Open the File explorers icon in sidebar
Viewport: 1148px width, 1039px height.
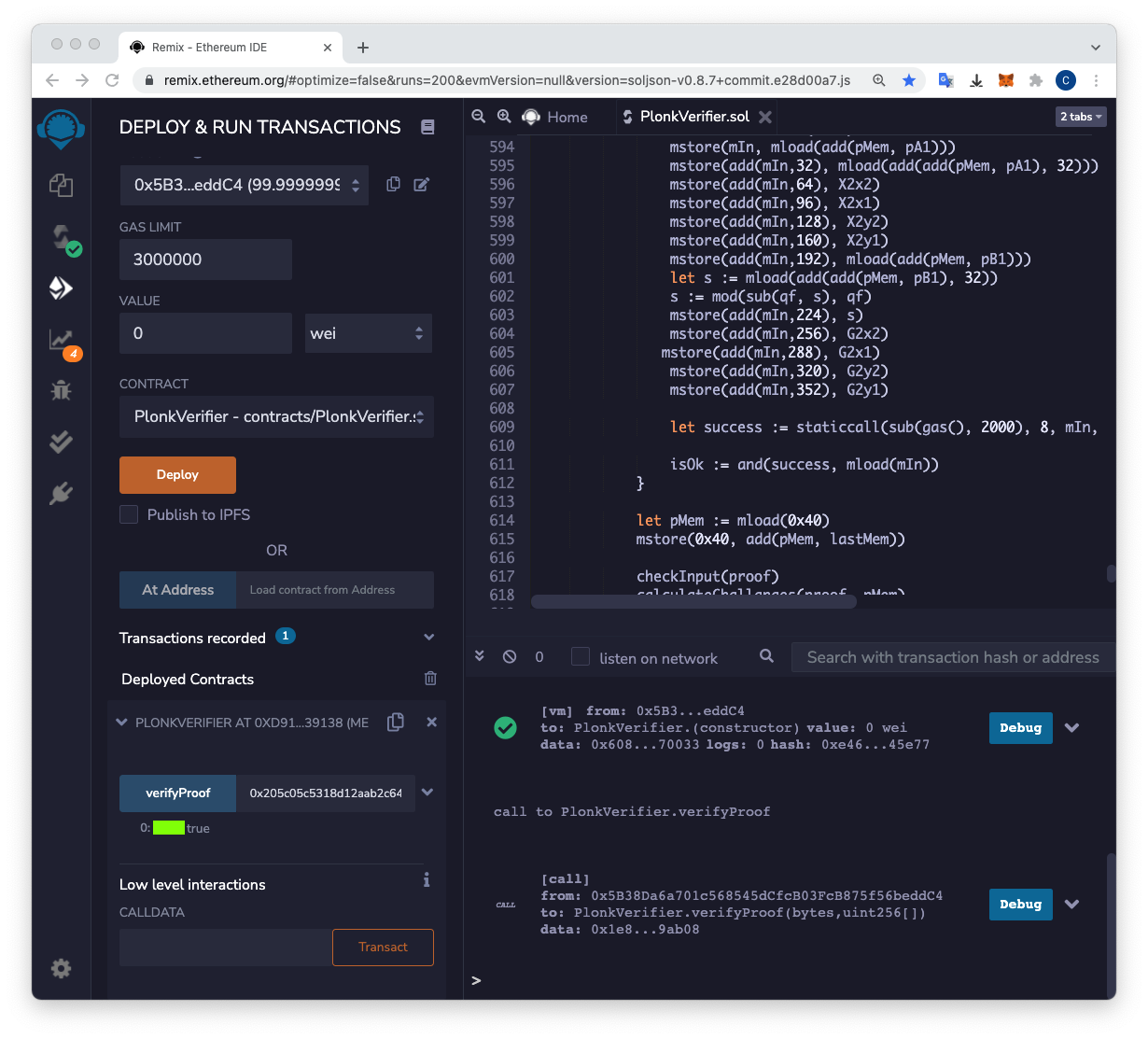(61, 185)
